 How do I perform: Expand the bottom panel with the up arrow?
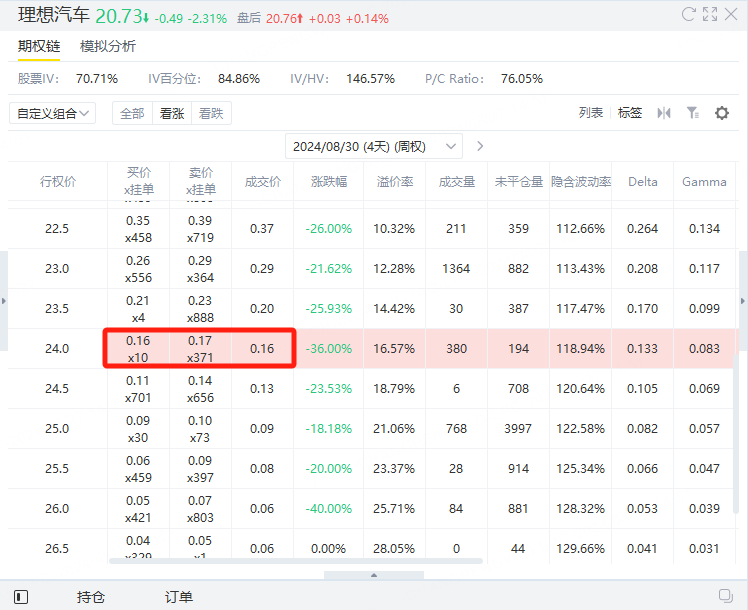374,575
